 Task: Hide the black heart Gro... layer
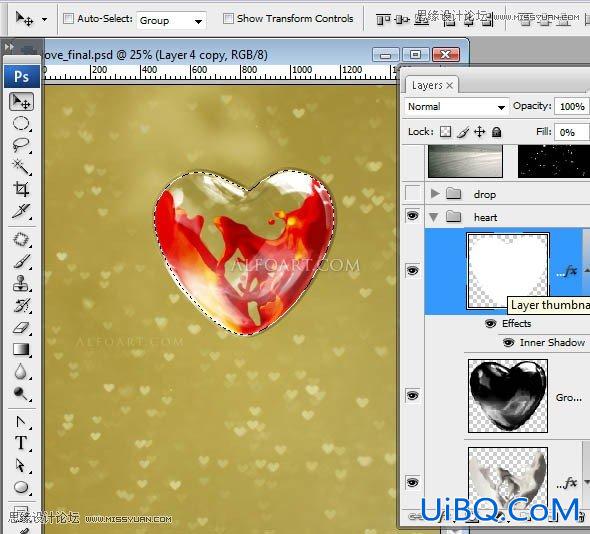coord(413,396)
